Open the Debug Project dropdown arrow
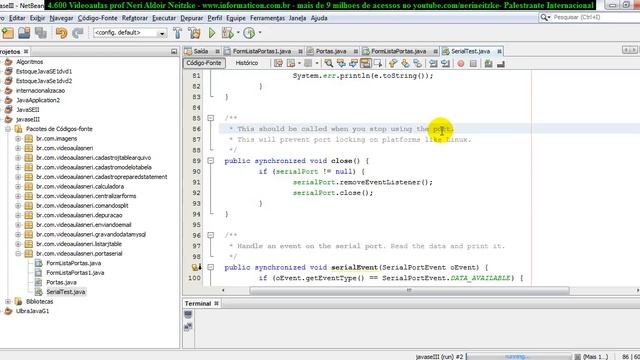This screenshot has height=360, width=640. click(238, 33)
